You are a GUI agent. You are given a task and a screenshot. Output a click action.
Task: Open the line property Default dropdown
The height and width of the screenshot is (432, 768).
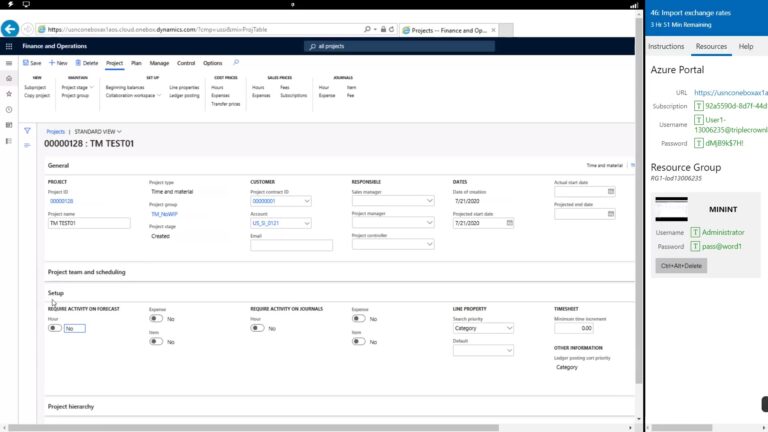[509, 350]
